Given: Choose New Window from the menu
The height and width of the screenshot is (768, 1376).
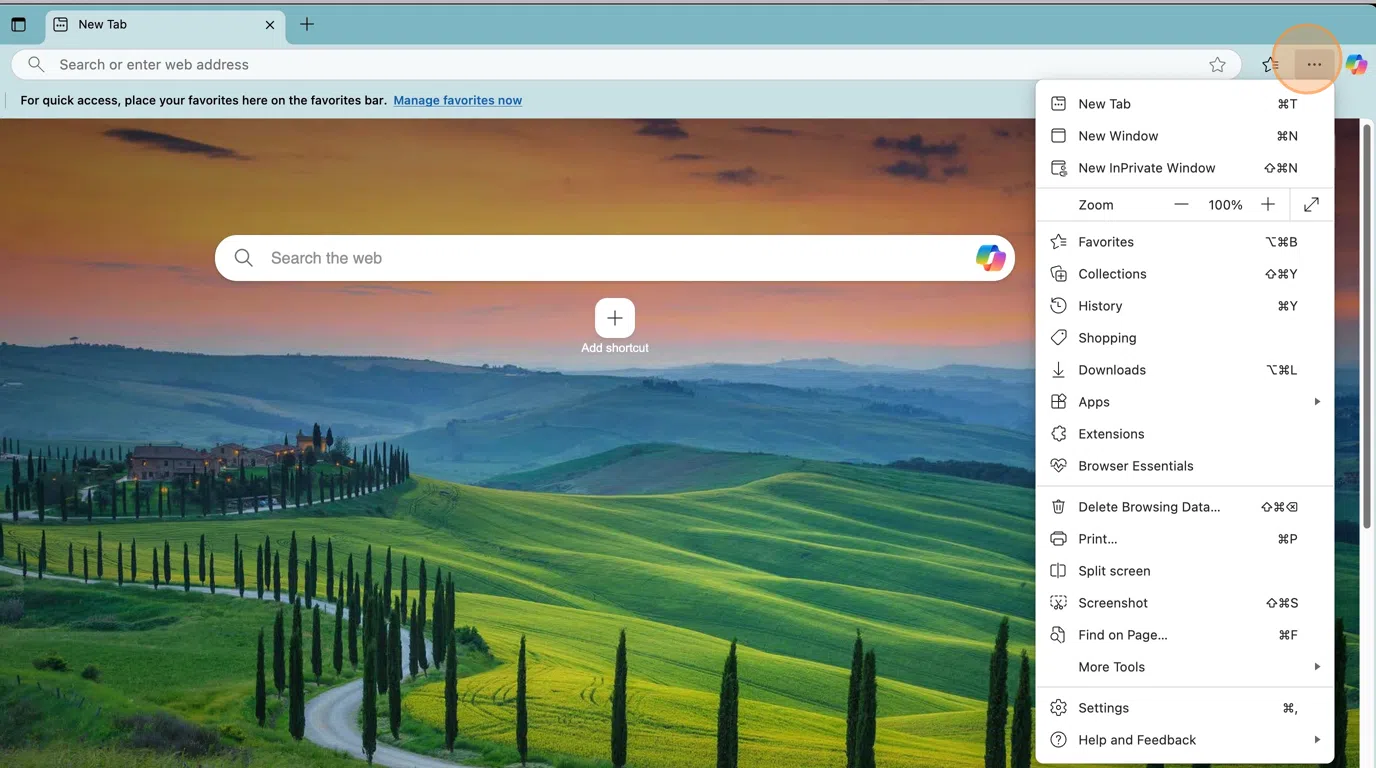Looking at the screenshot, I should point(1185,136).
